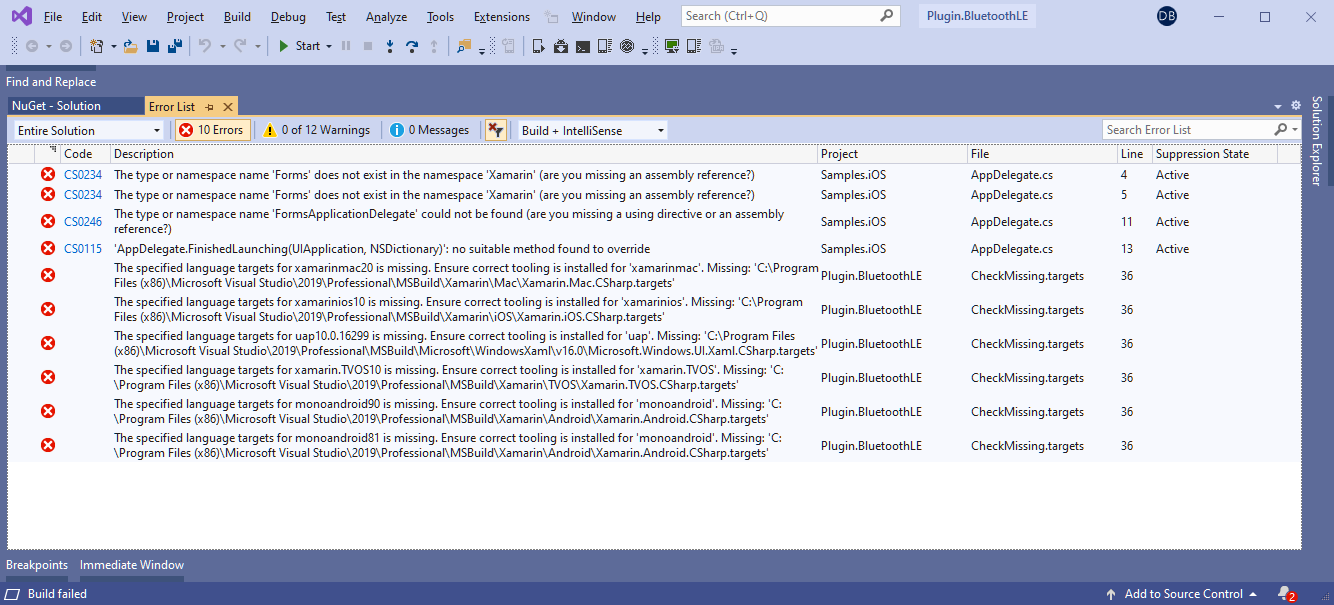
Task: Click in the Search Error List field
Action: pyautogui.click(x=1187, y=130)
